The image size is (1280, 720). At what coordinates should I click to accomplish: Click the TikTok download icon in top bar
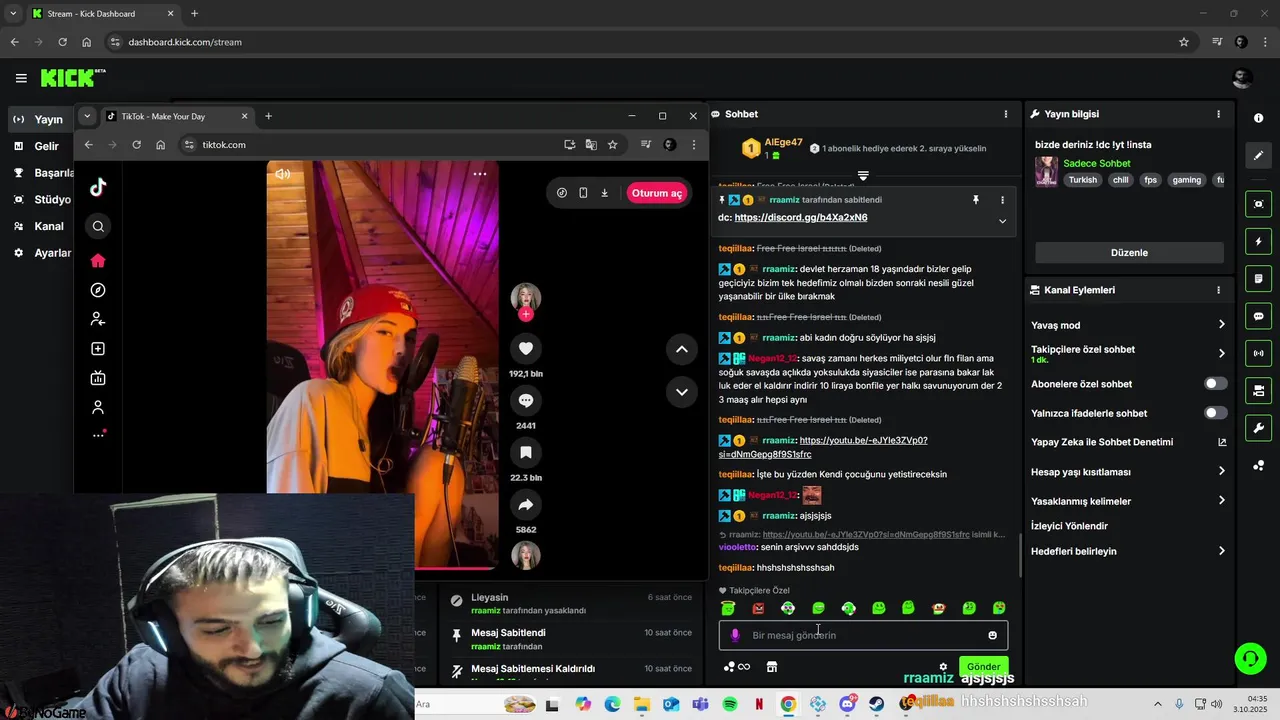604,193
